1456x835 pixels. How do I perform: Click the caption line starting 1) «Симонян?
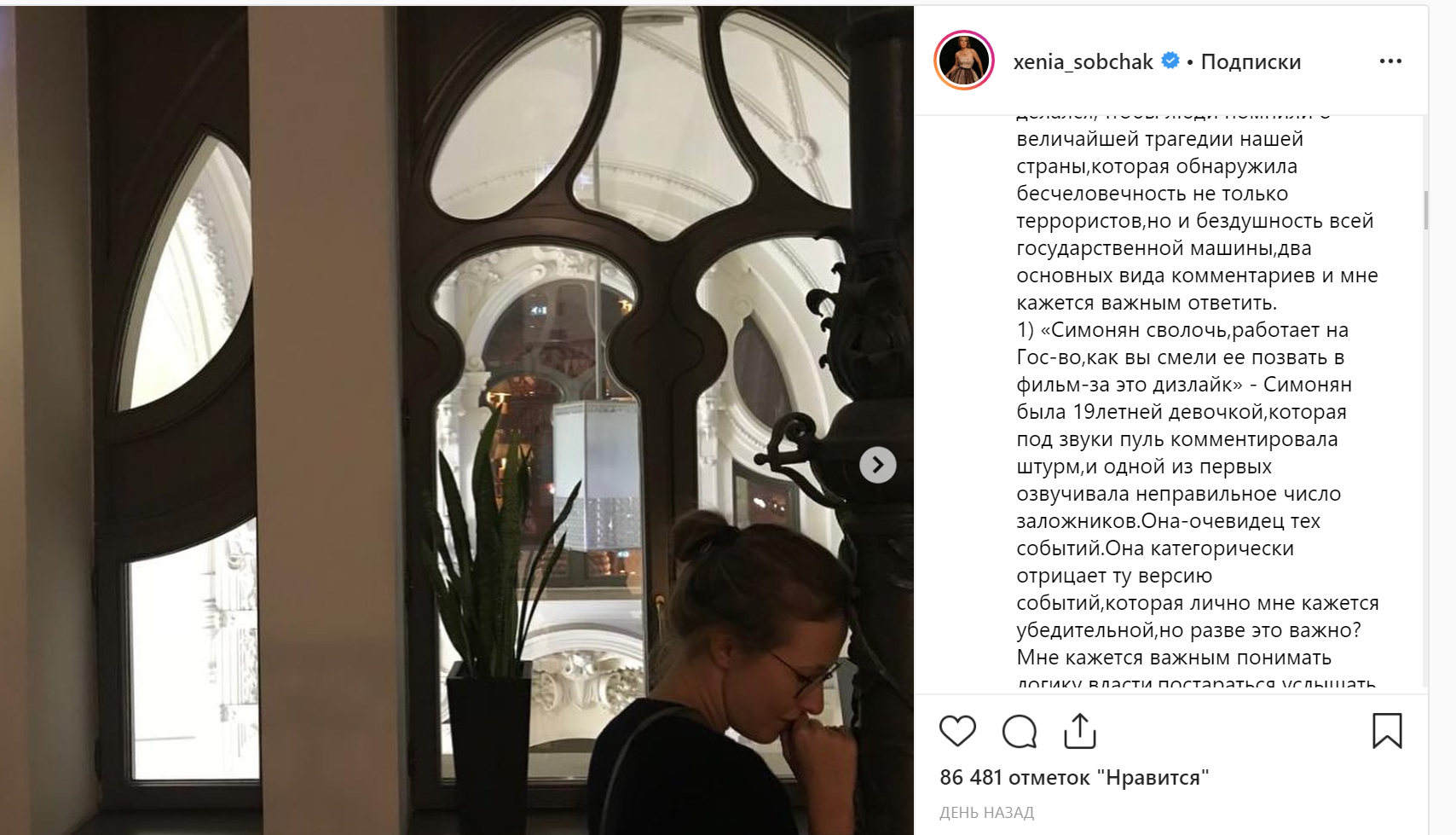click(1182, 330)
